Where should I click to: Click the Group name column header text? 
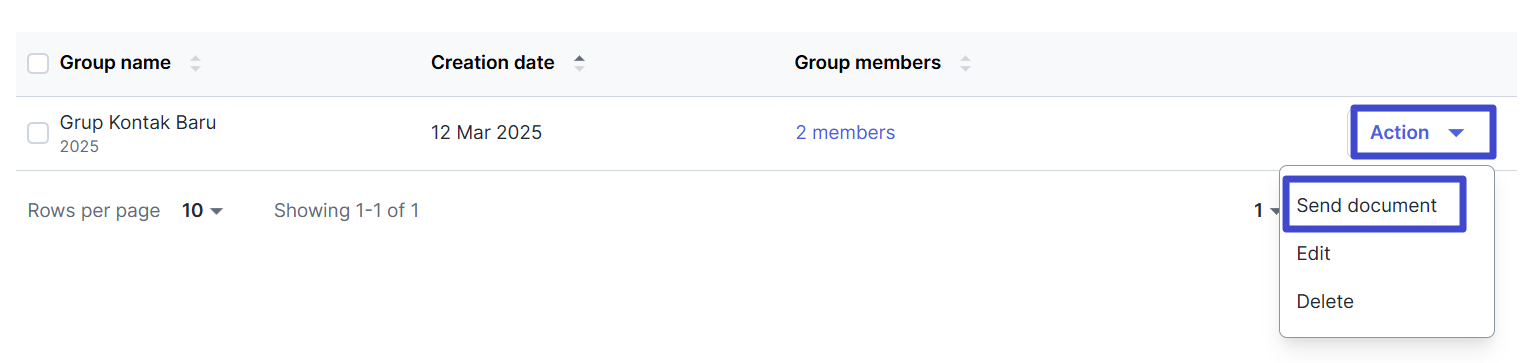(x=115, y=63)
